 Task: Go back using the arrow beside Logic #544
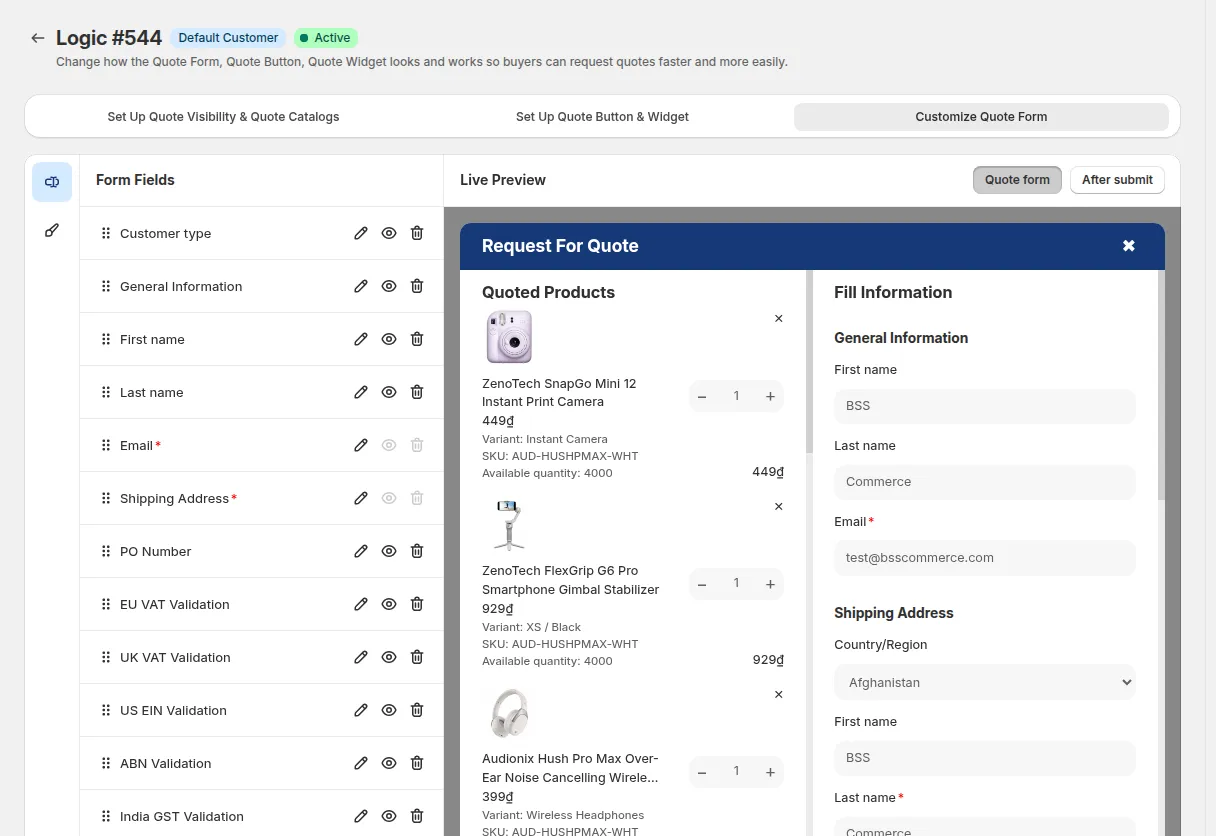coord(38,38)
